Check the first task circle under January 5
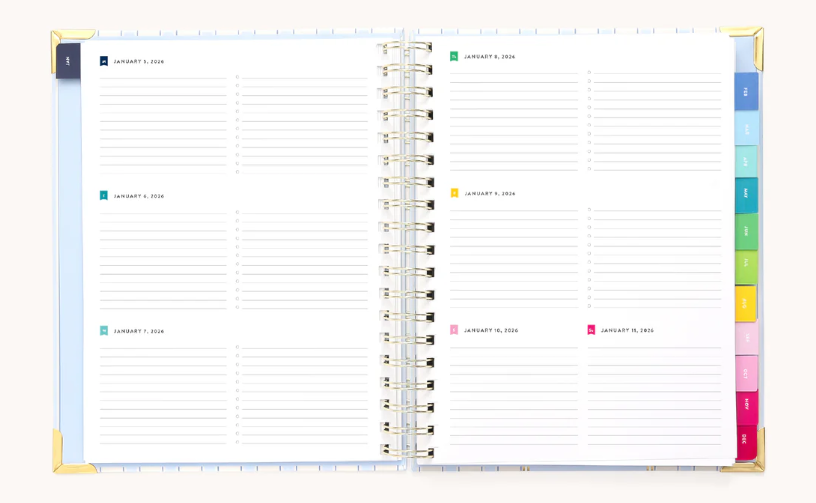Screen dimensions: 816x503 click(237, 77)
